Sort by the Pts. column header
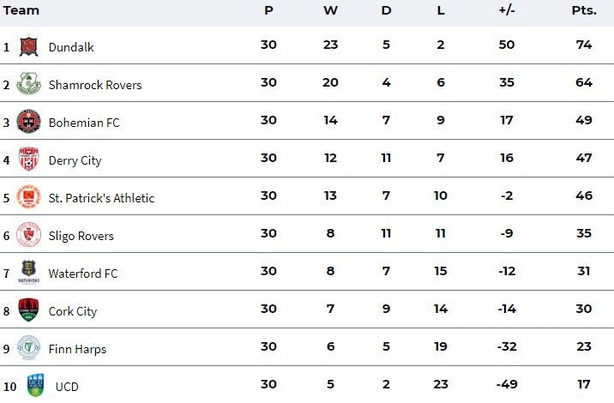The image size is (614, 403). point(584,10)
